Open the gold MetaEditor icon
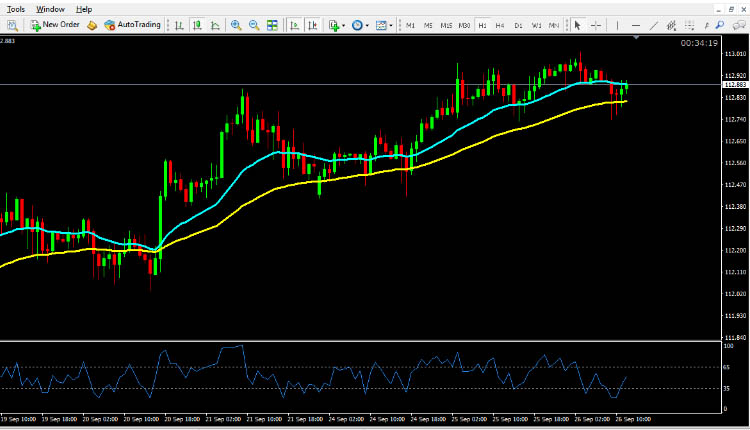Viewport: 750px width, 430px height. click(92, 25)
